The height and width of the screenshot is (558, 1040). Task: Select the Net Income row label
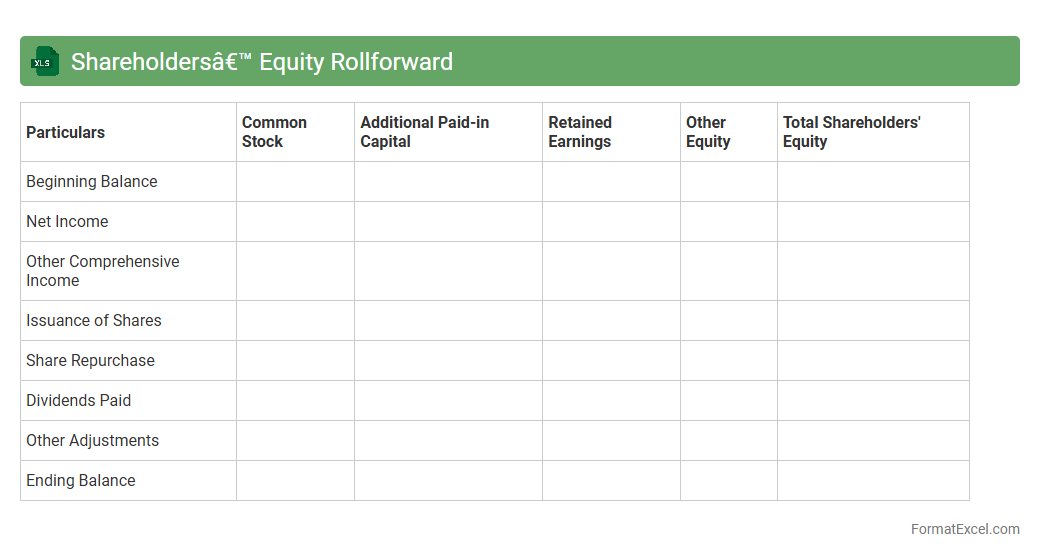point(67,222)
